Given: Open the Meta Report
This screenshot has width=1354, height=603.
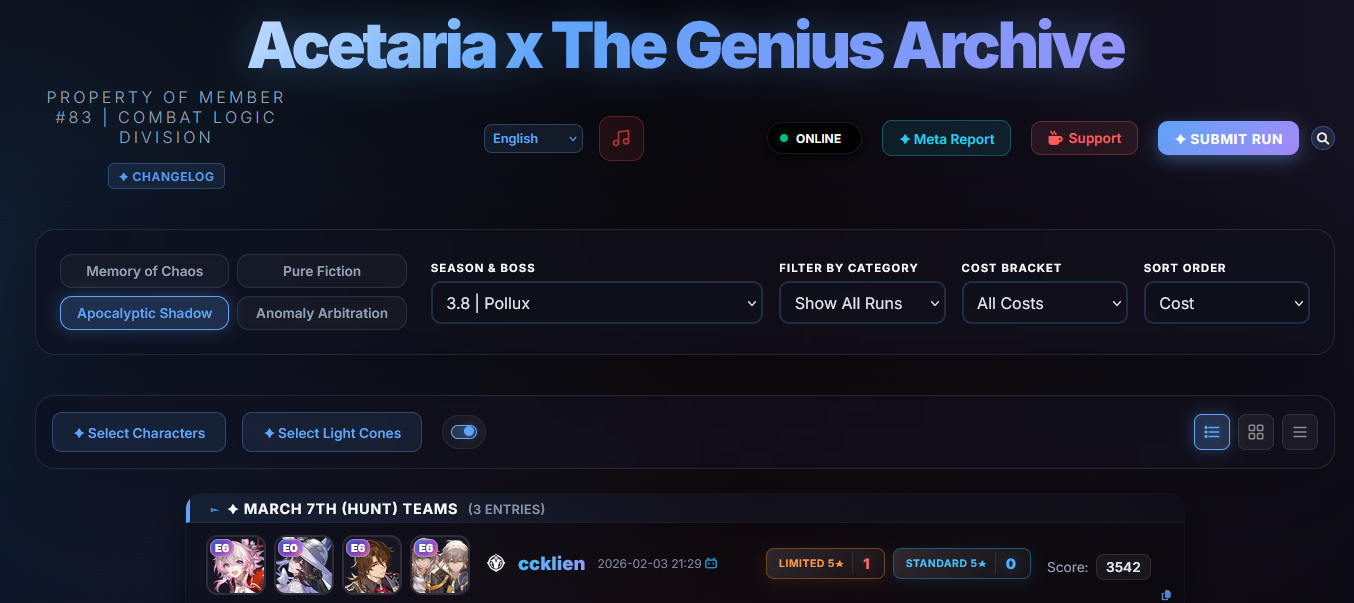Looking at the screenshot, I should click(x=946, y=139).
